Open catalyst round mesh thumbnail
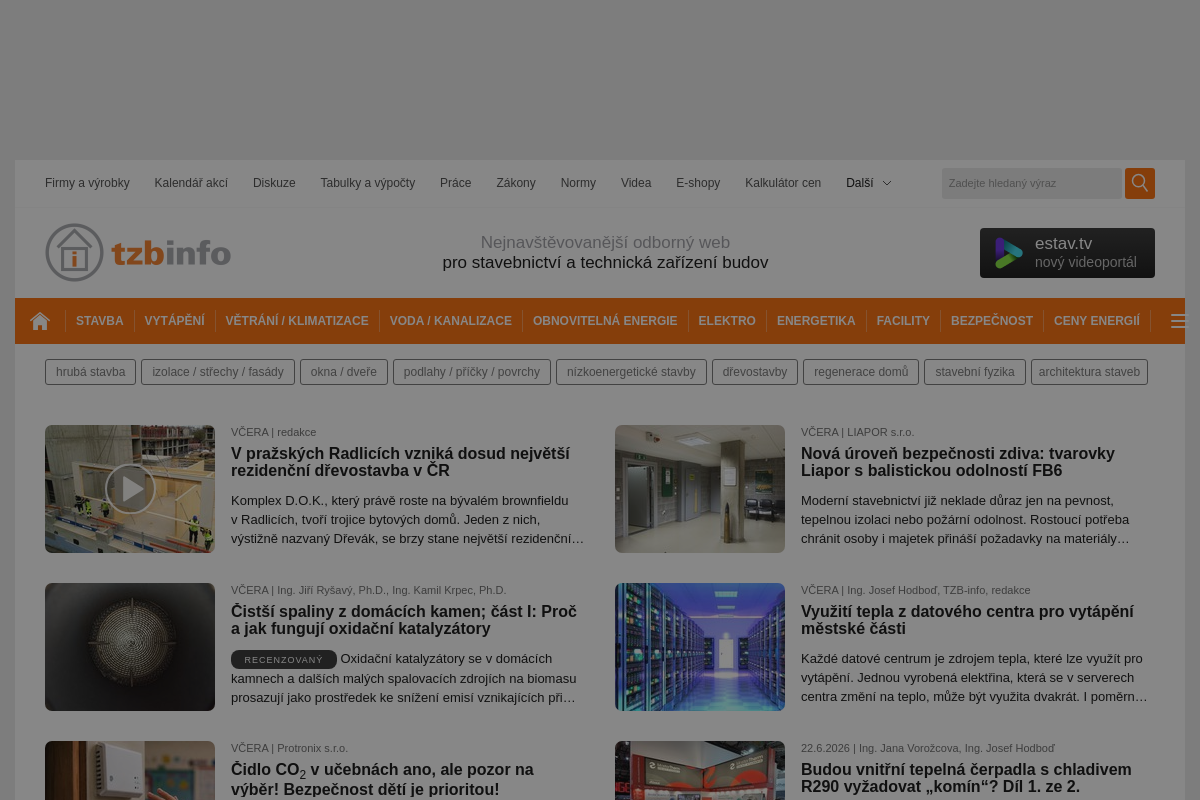Screen dimensions: 1200x800 click(130, 647)
